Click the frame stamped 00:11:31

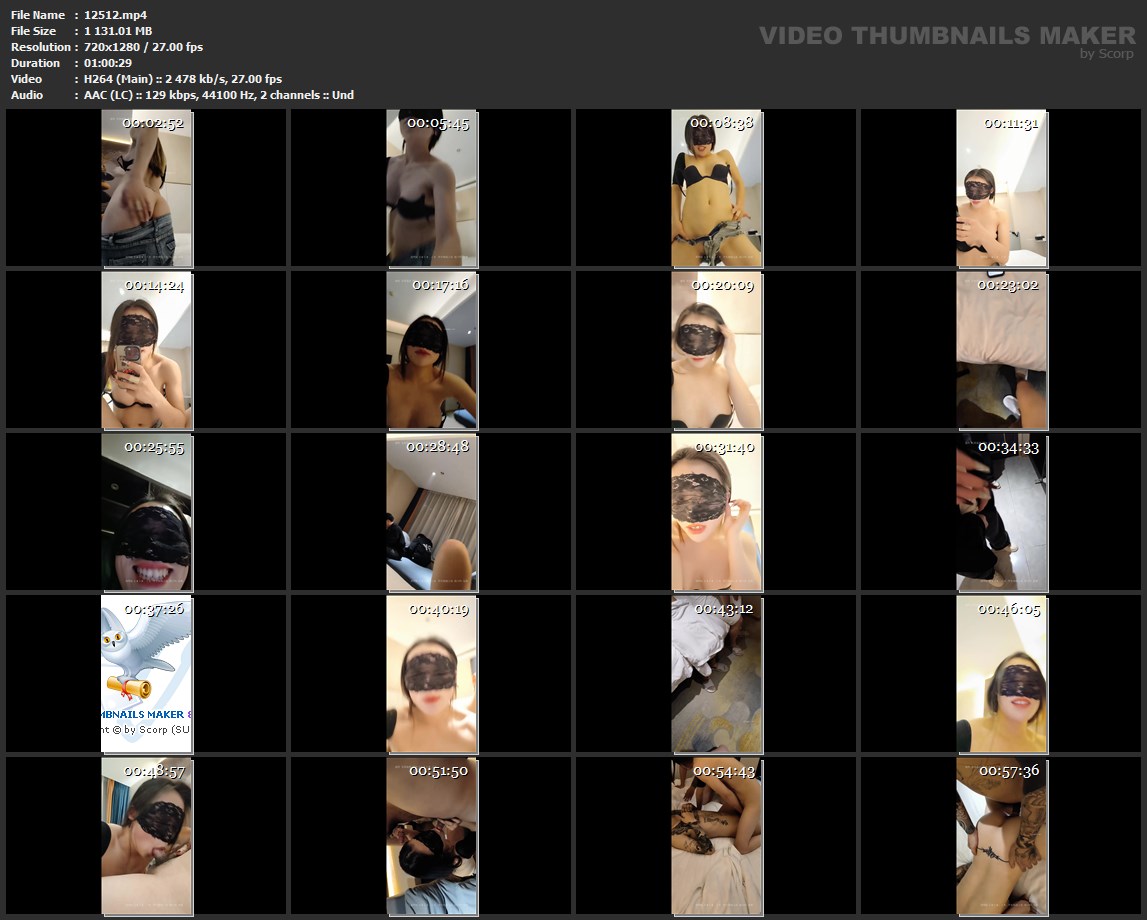[x=1001, y=188]
